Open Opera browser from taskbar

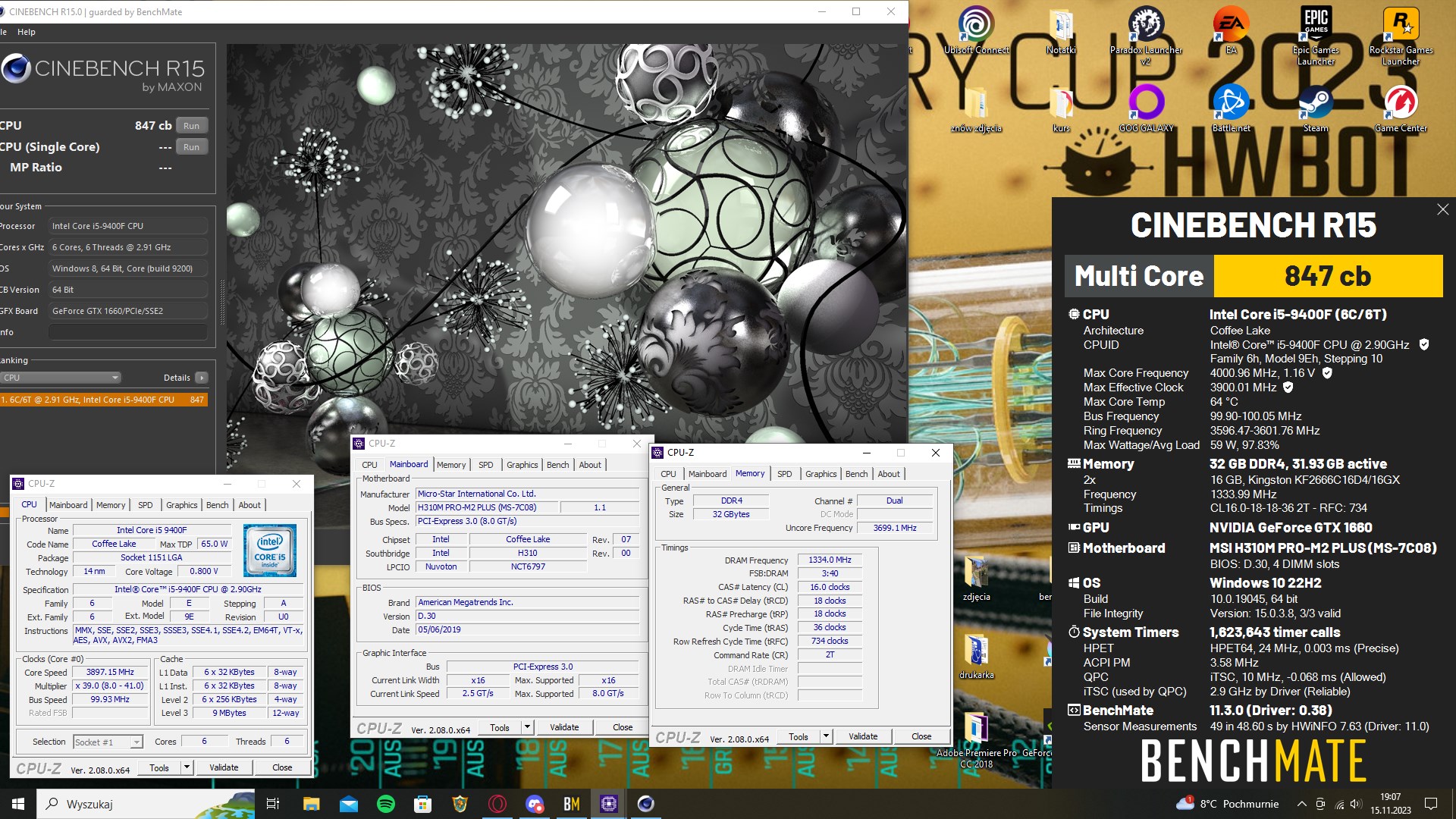[x=497, y=804]
